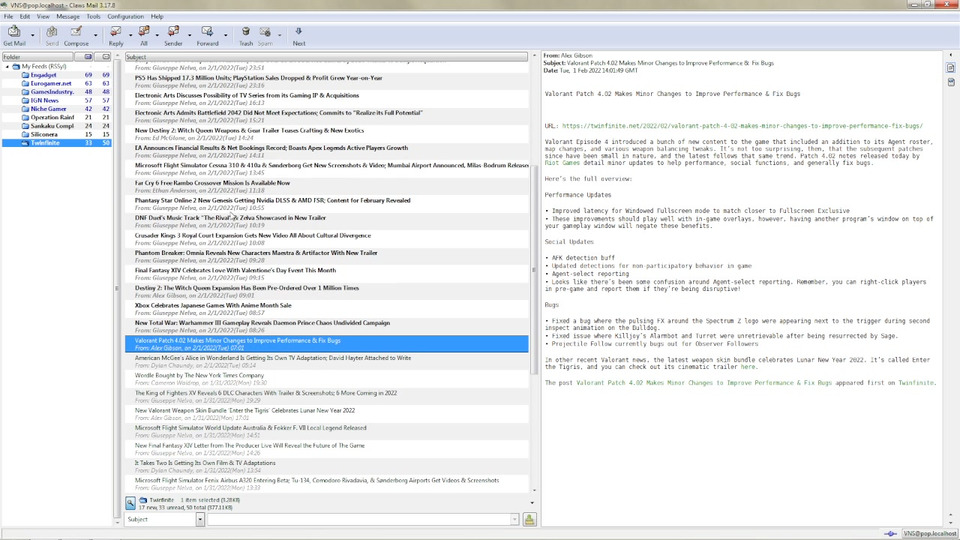The width and height of the screenshot is (960, 540).
Task: Select the Twinfinite feed folder
Action: tap(57, 143)
